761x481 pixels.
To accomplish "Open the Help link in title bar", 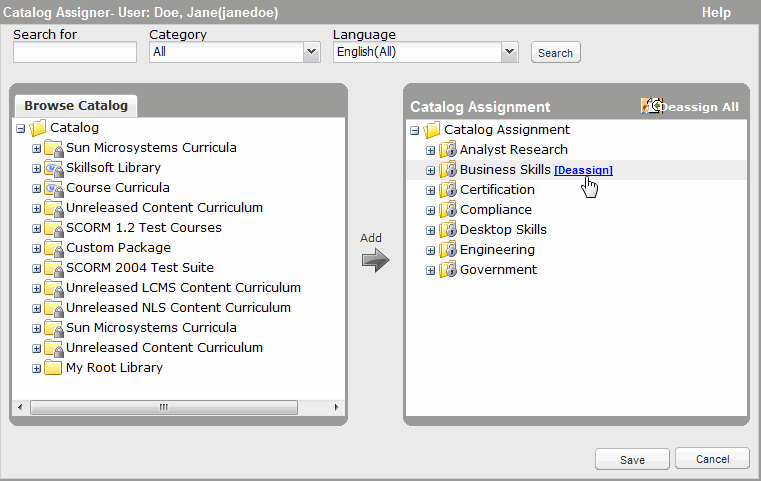I will pyautogui.click(x=716, y=12).
